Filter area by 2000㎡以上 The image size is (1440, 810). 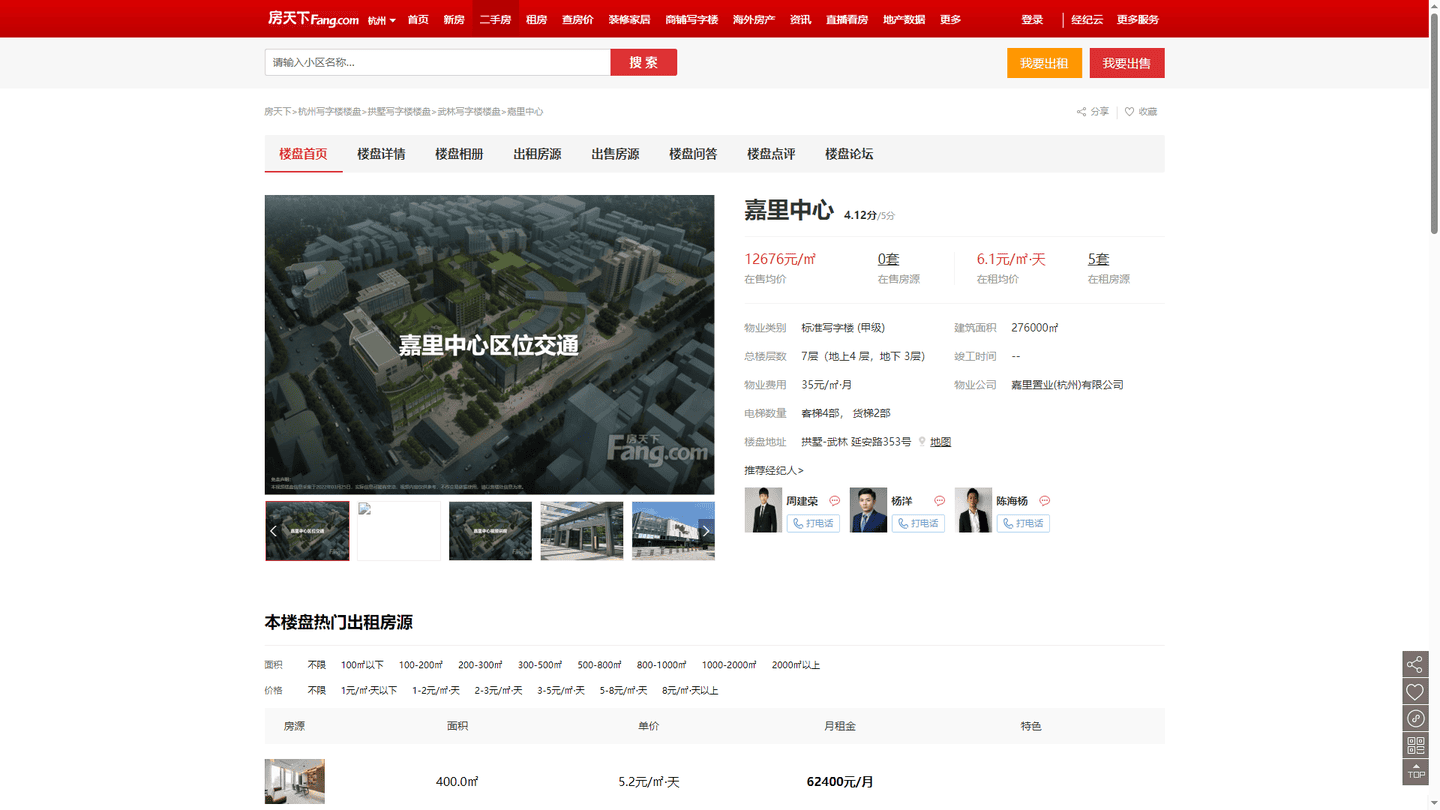coord(796,665)
